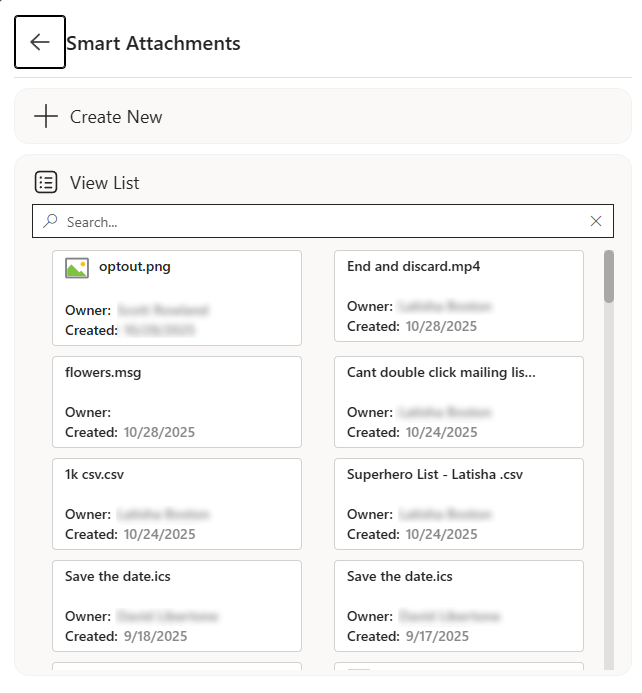Screen dimensions: 642x693
Task: Clear search with the X icon
Action: click(x=596, y=221)
